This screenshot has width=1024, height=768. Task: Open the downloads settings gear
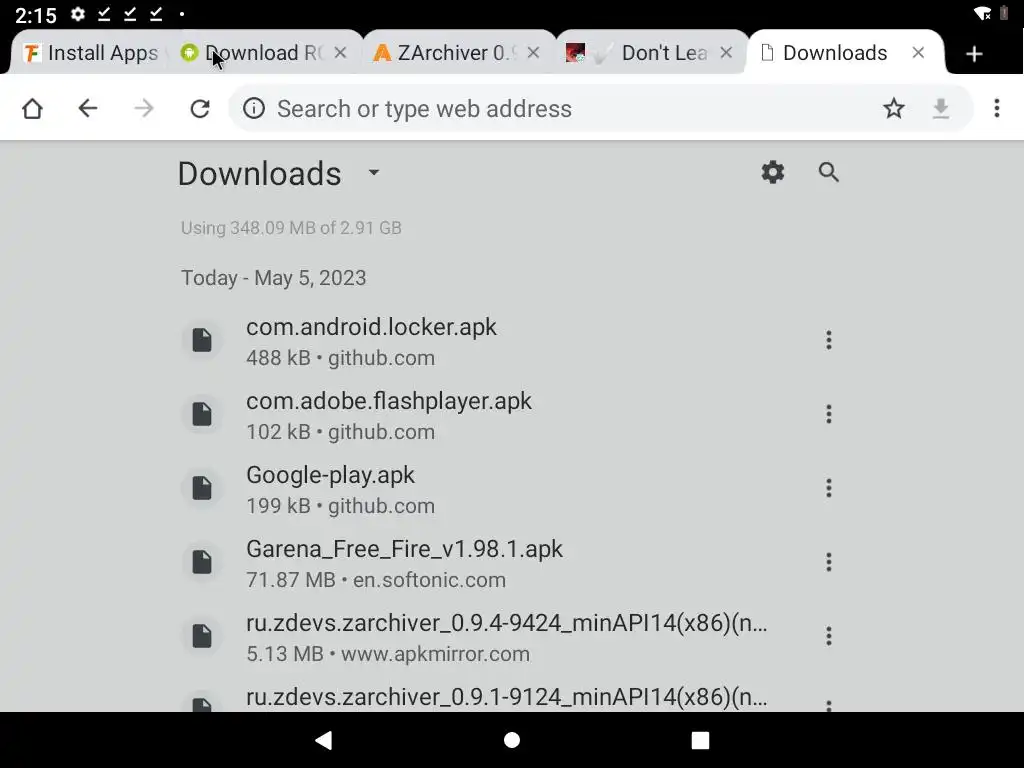coord(772,172)
